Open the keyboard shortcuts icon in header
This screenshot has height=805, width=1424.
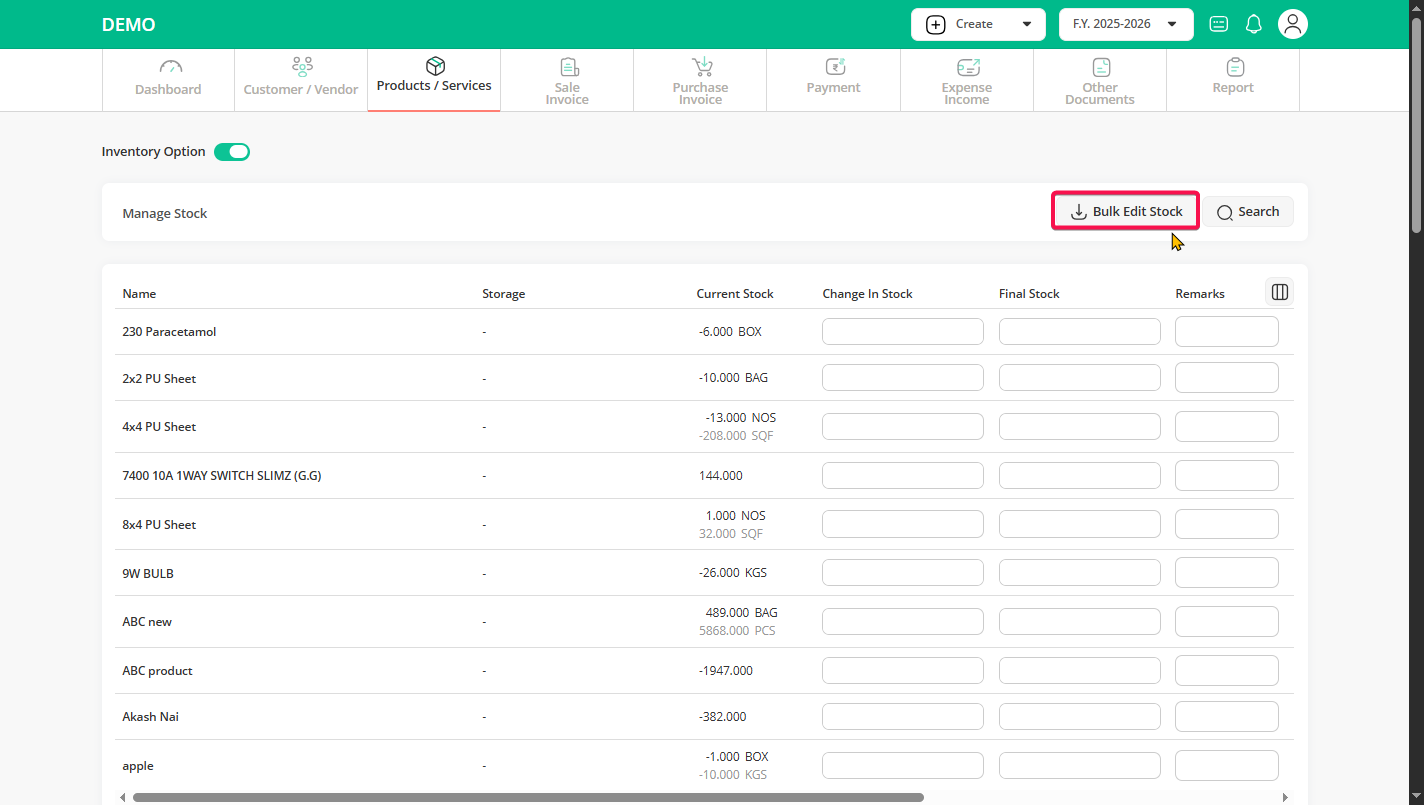(1218, 24)
